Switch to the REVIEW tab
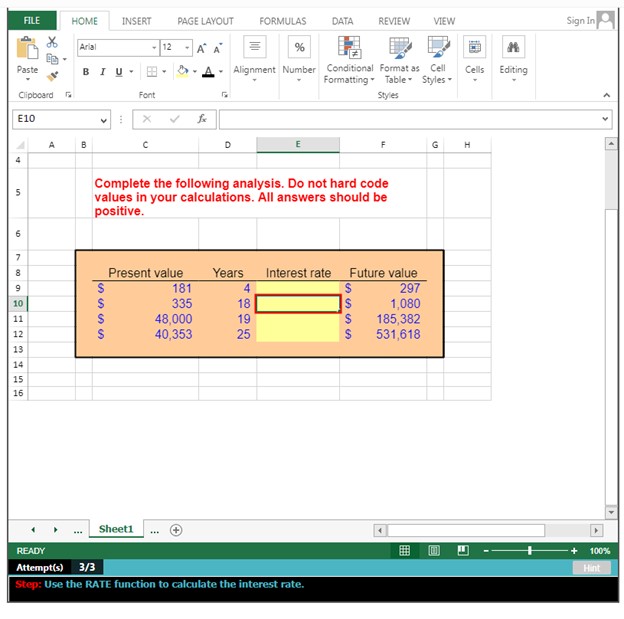Viewport: 624px width, 619px height. (x=394, y=21)
